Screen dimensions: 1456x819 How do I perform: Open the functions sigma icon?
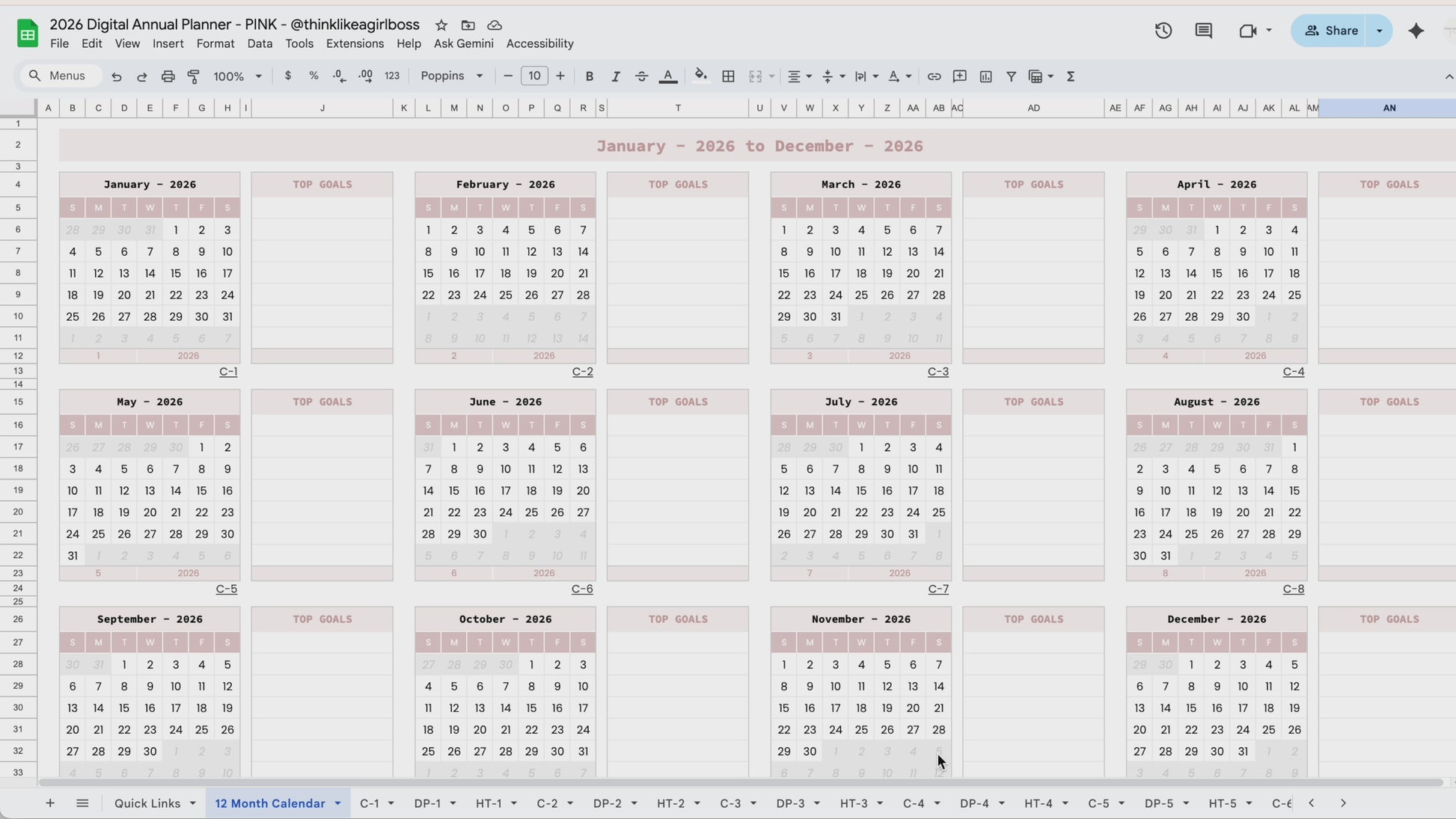tap(1071, 76)
